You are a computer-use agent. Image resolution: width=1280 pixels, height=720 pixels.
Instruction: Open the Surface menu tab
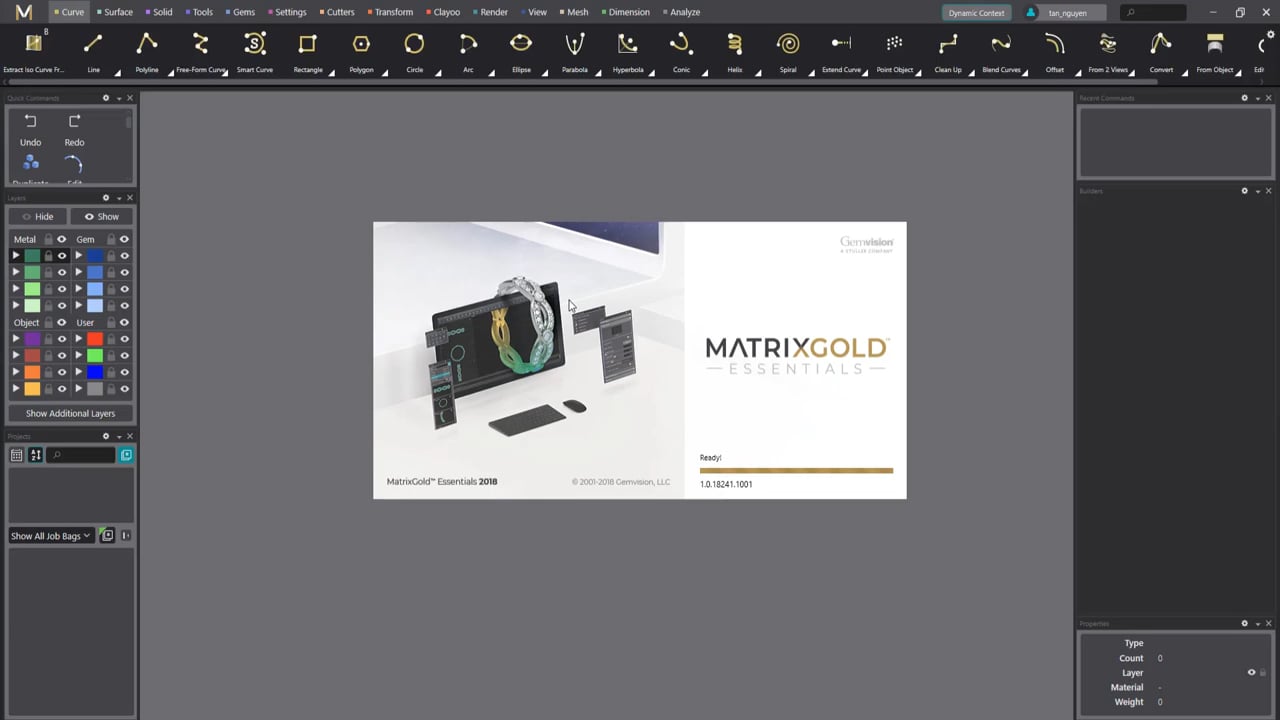tap(114, 12)
